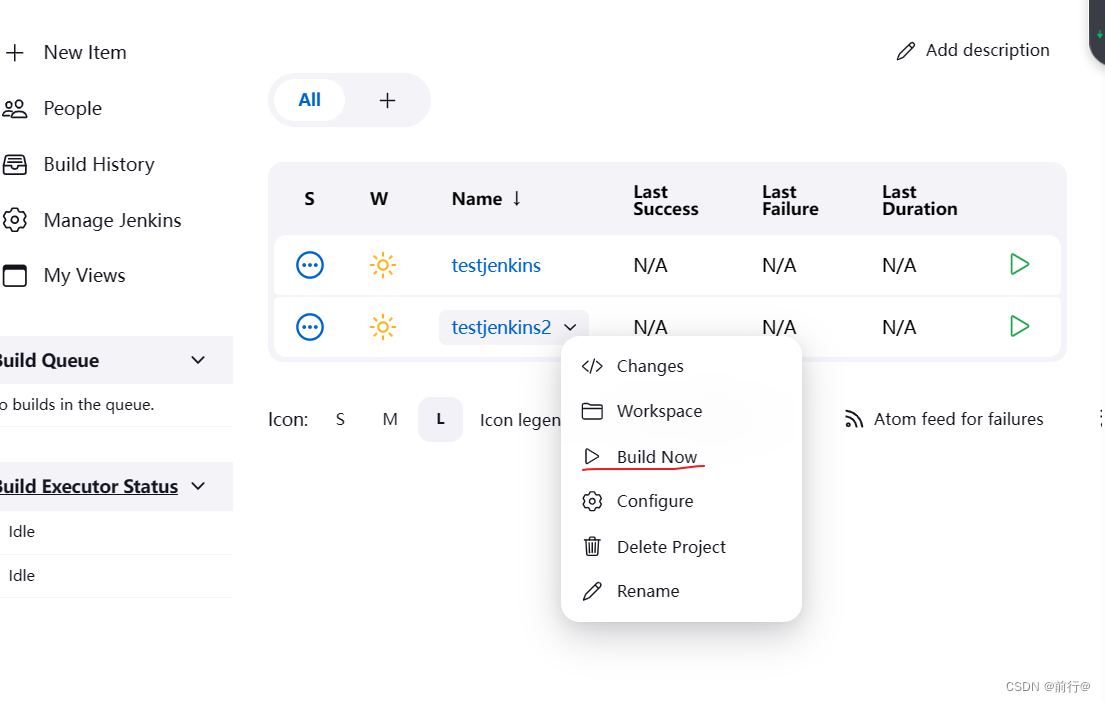
Task: Click the My Views window icon
Action: click(x=15, y=276)
